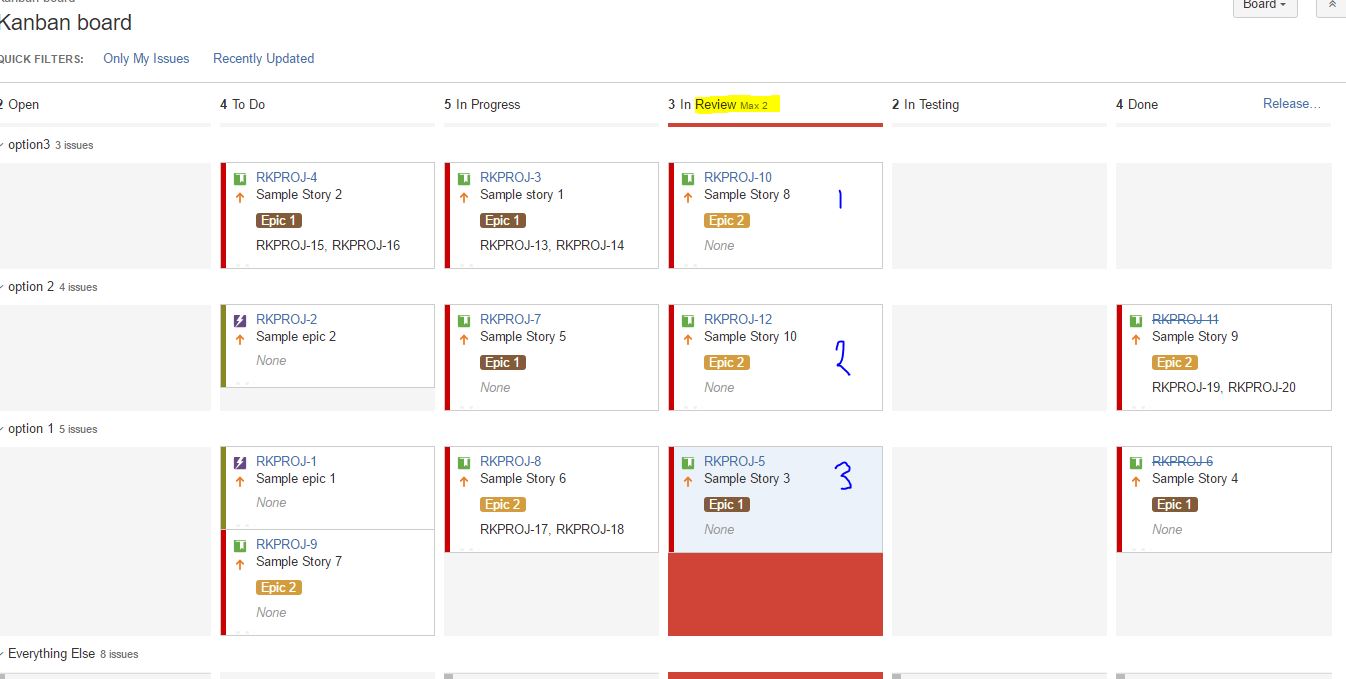Open issue RKPROJ-12

coord(738,319)
